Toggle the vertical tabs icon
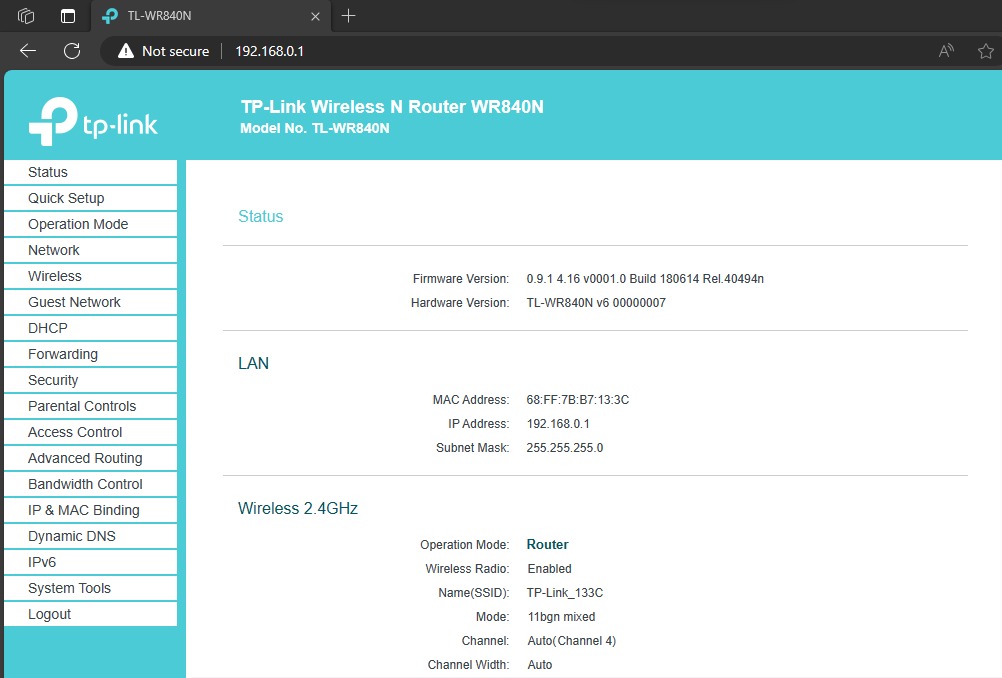Viewport: 1002px width, 678px height. [x=68, y=16]
